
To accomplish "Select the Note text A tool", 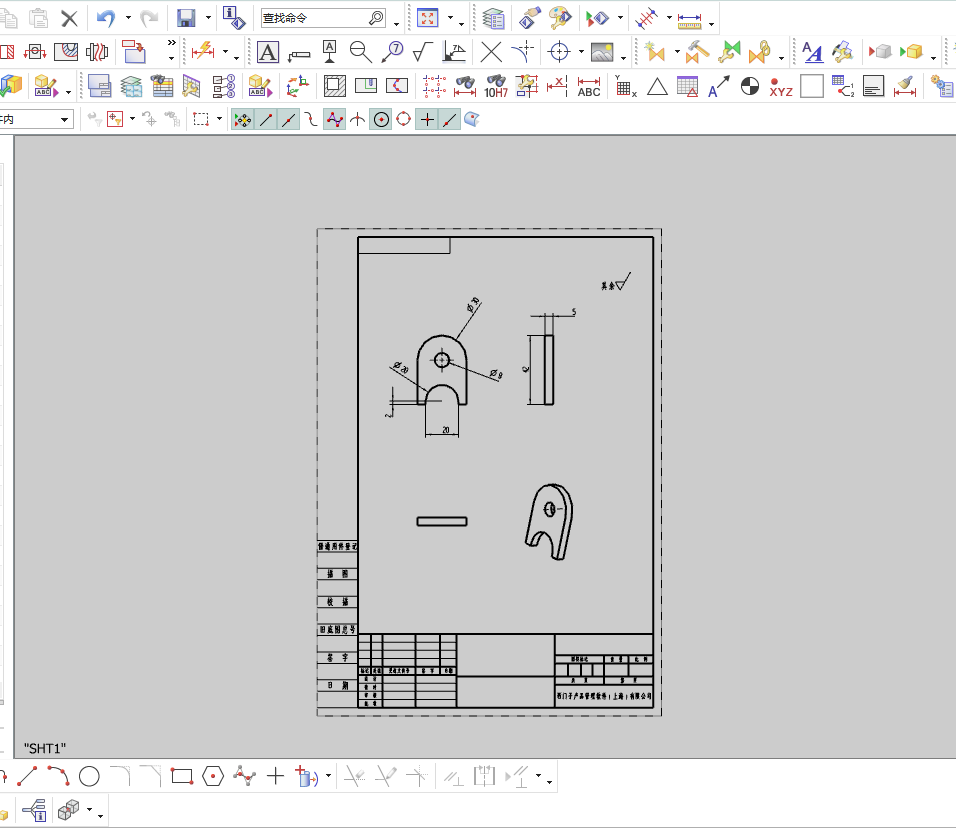I will point(268,52).
